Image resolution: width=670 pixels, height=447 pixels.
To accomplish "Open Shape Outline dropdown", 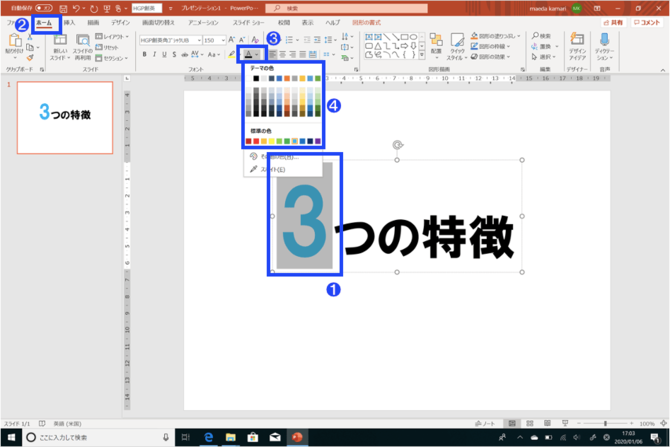I will point(491,47).
